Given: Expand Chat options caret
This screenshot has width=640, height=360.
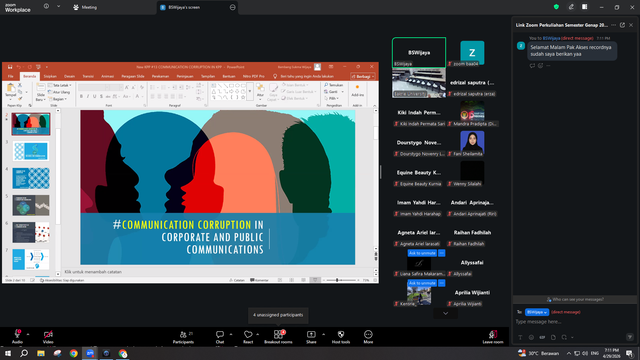Looking at the screenshot, I should click(231, 334).
